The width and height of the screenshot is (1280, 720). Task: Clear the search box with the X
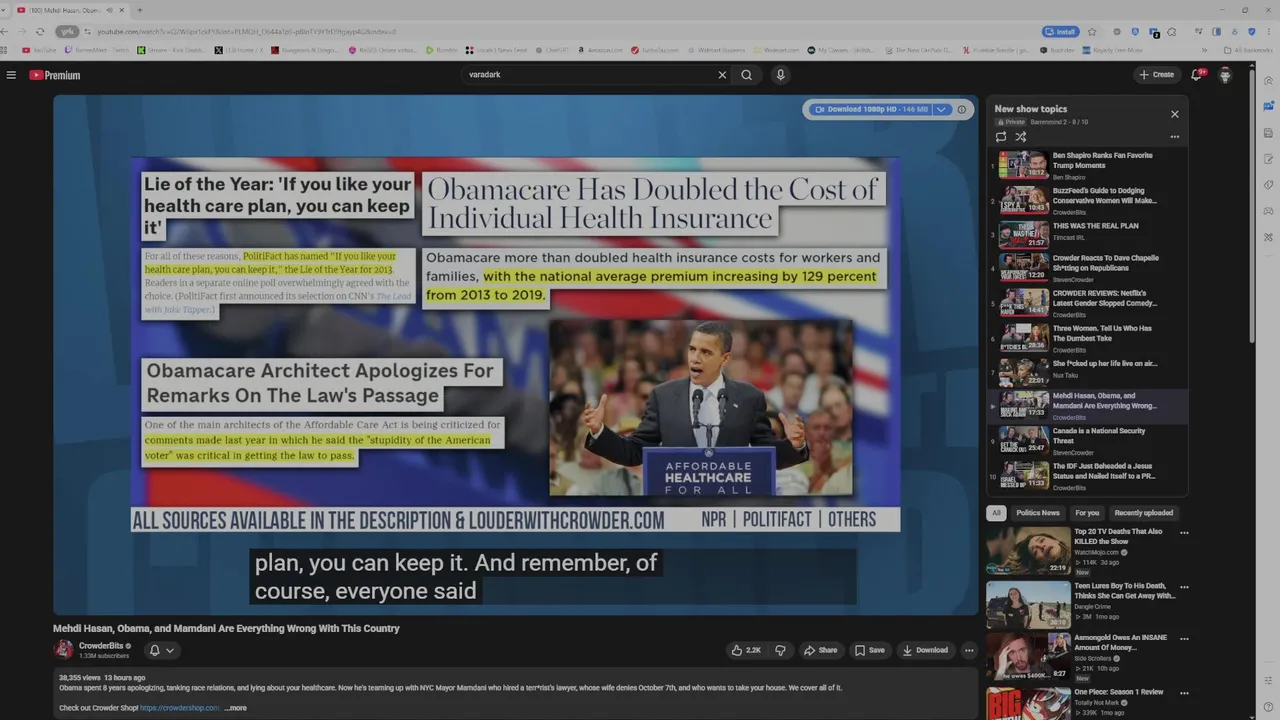click(x=722, y=75)
